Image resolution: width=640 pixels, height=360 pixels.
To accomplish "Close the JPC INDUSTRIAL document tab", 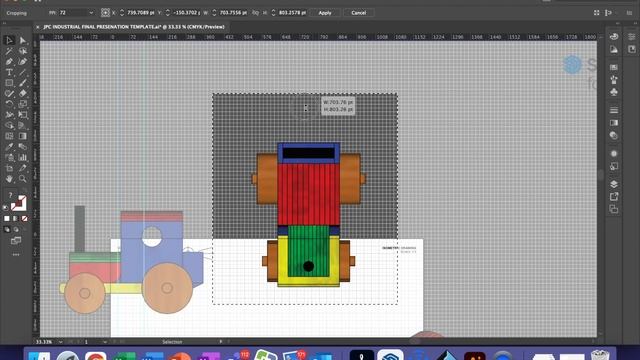I will tap(38, 27).
